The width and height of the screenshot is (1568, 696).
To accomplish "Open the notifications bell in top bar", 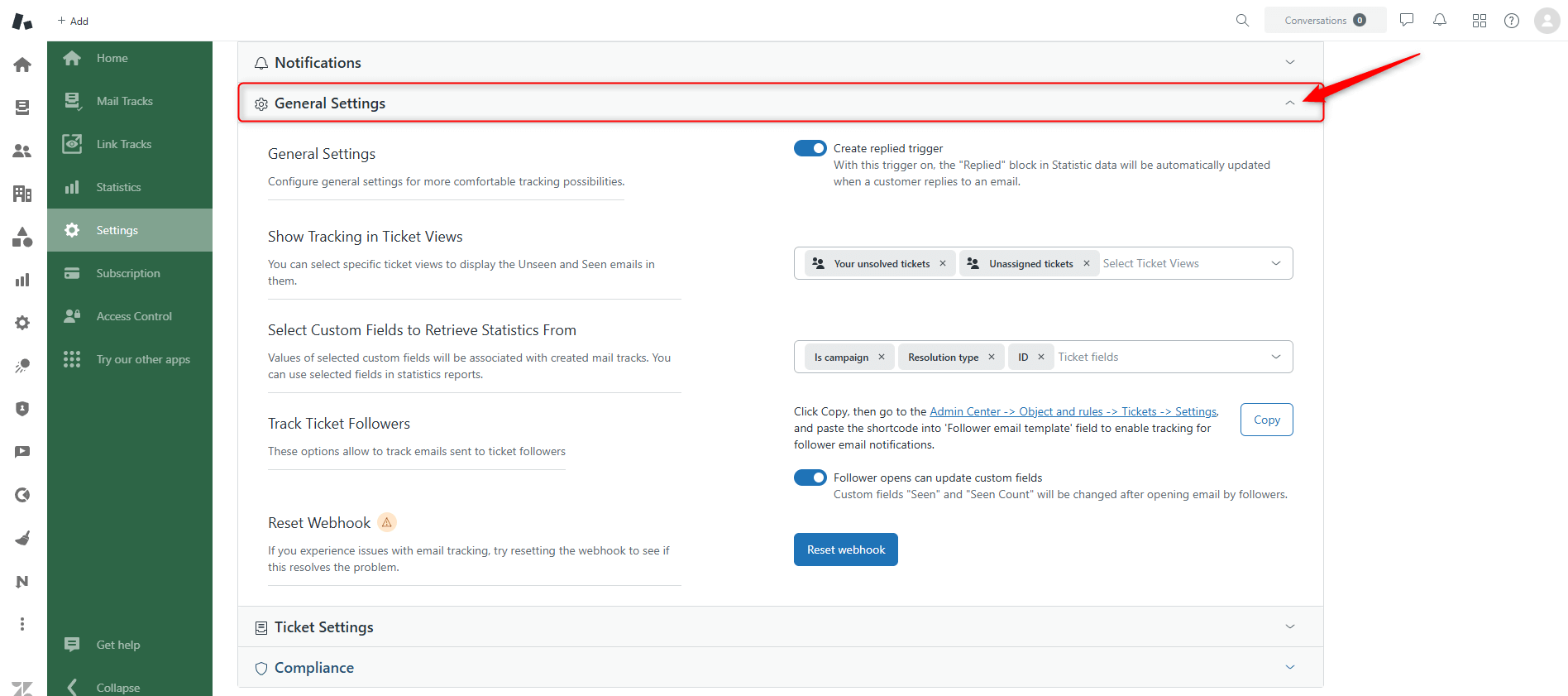I will click(1440, 21).
